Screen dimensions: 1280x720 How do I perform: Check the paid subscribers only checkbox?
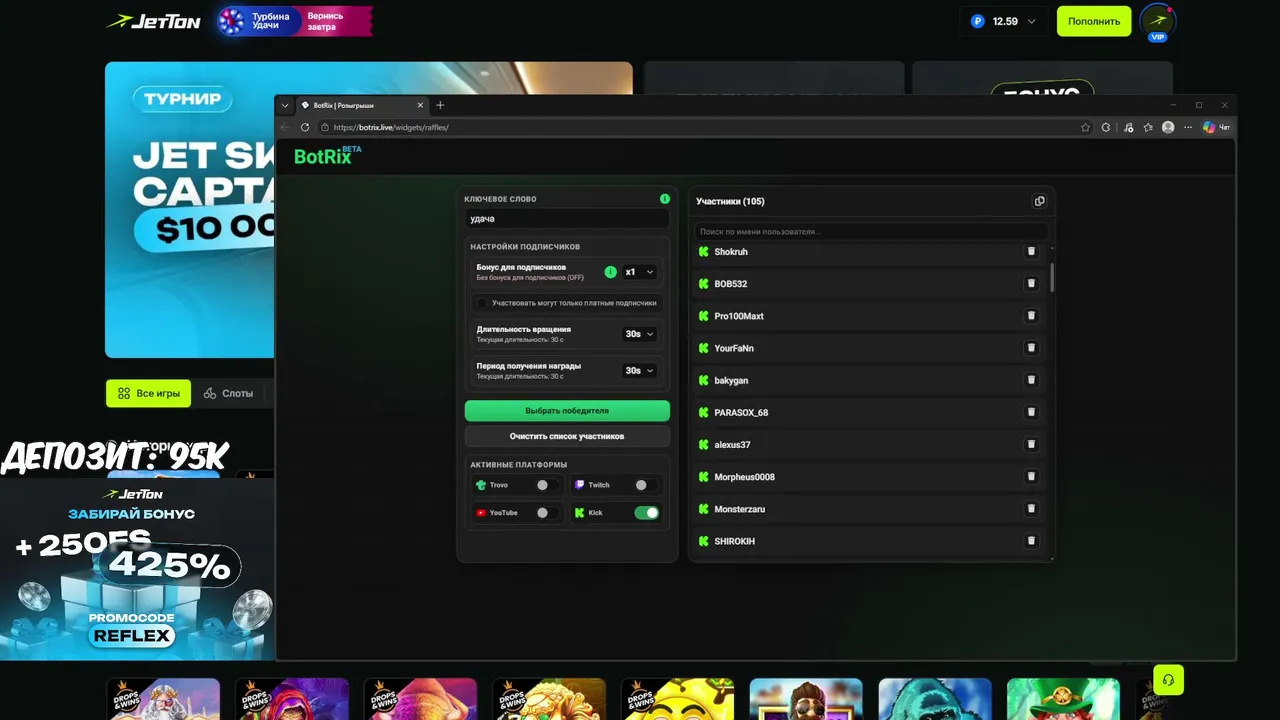click(481, 303)
